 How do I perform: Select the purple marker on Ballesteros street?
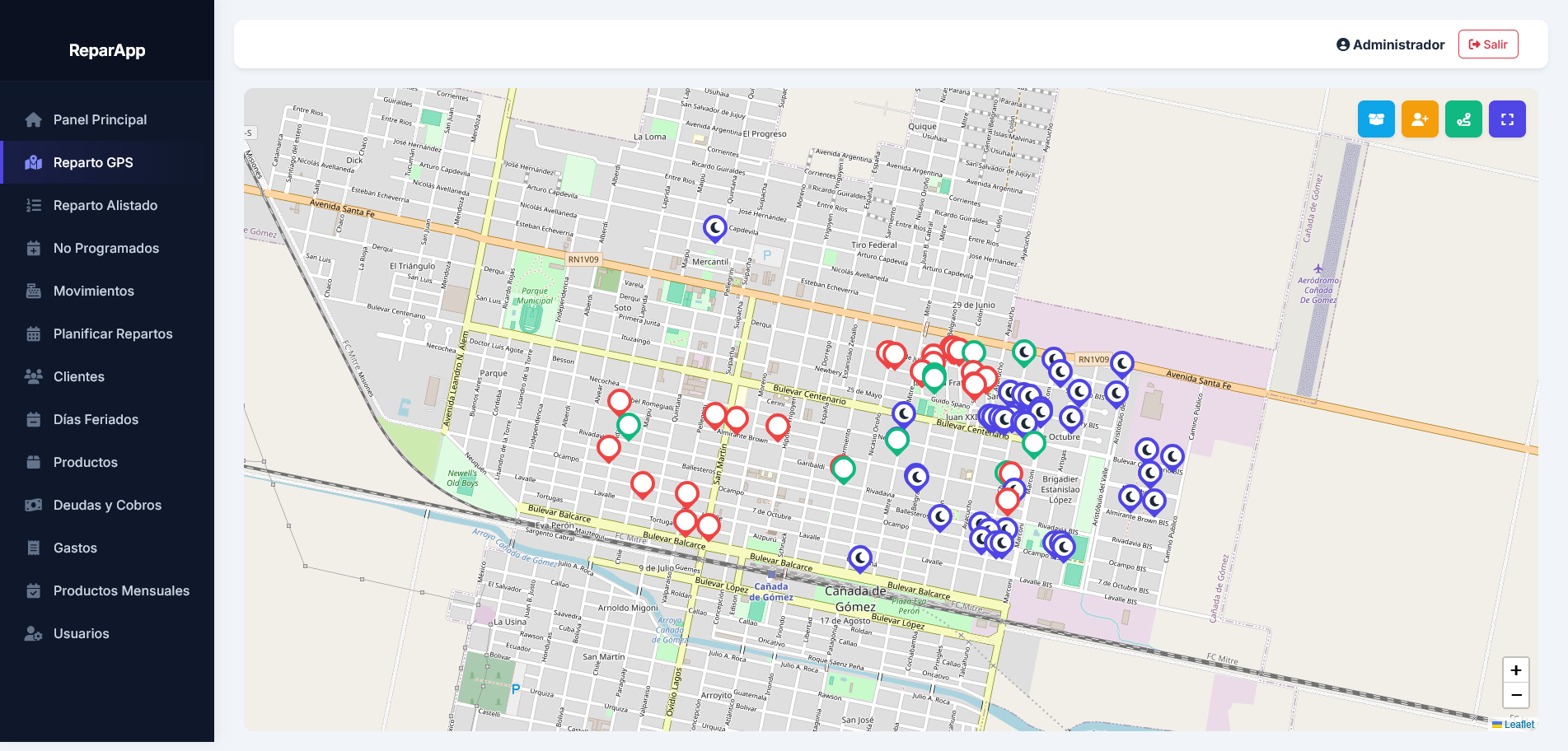pyautogui.click(x=940, y=517)
